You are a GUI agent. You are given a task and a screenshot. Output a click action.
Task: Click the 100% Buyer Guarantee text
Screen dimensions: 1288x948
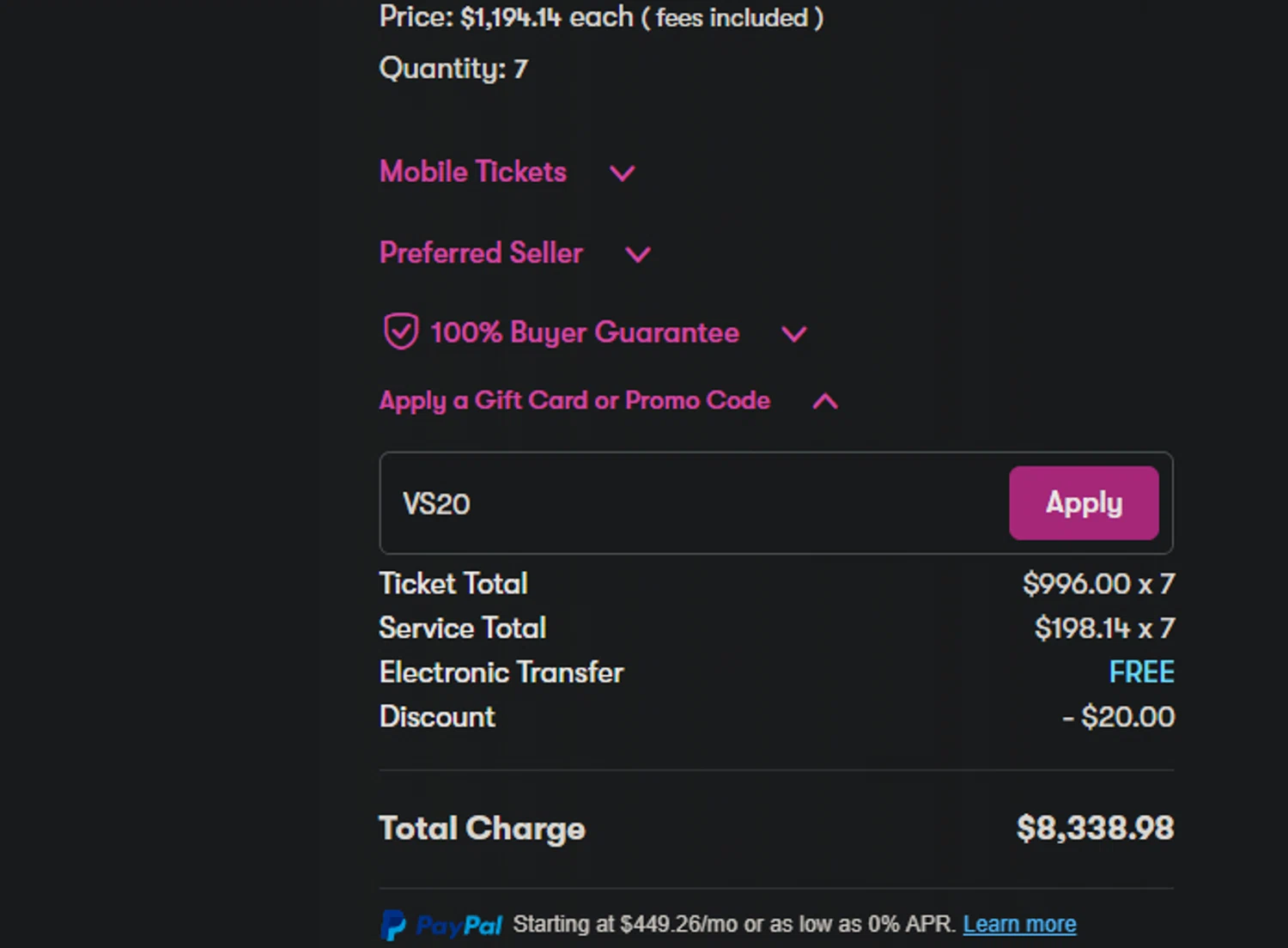click(584, 332)
